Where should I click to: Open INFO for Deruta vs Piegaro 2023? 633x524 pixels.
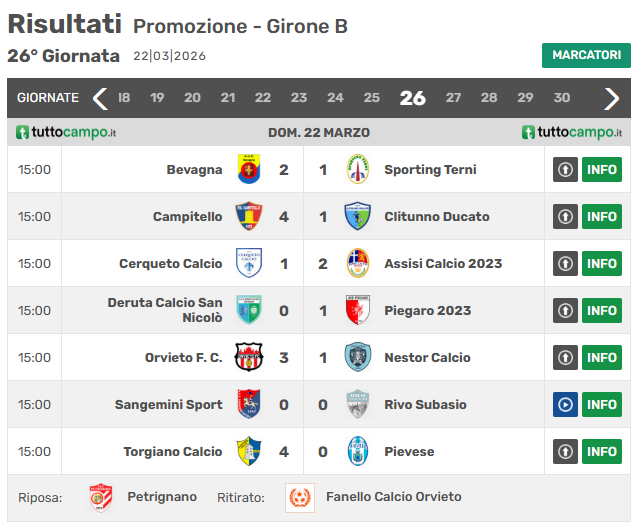tap(602, 311)
